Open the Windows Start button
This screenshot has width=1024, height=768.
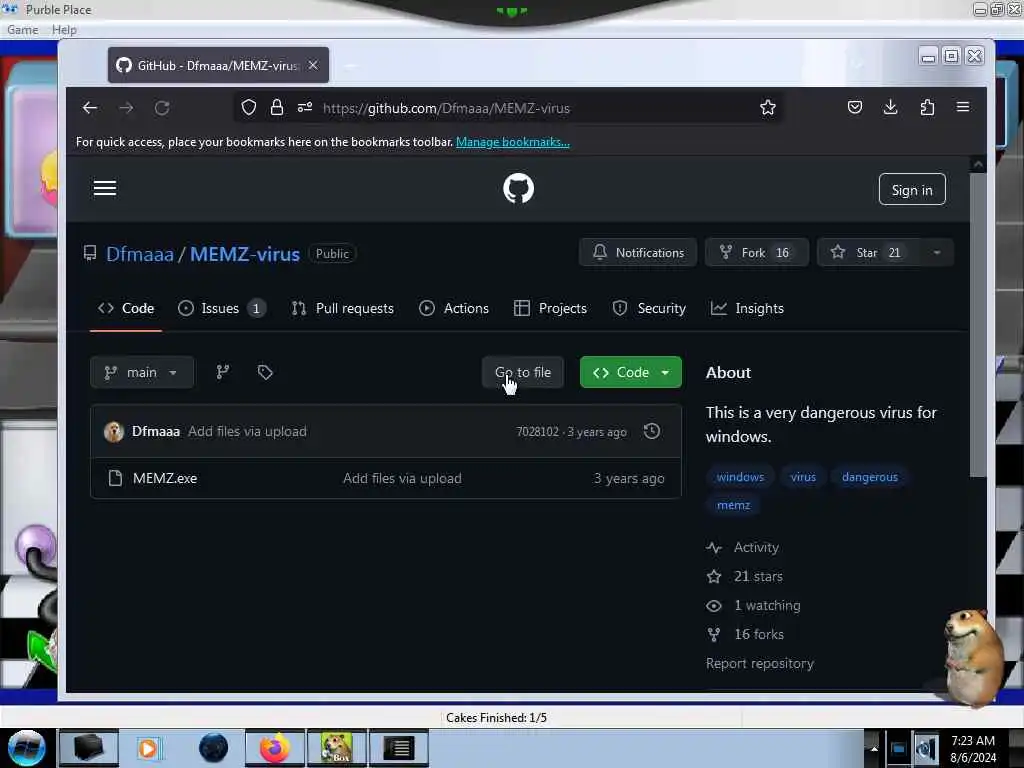click(27, 748)
